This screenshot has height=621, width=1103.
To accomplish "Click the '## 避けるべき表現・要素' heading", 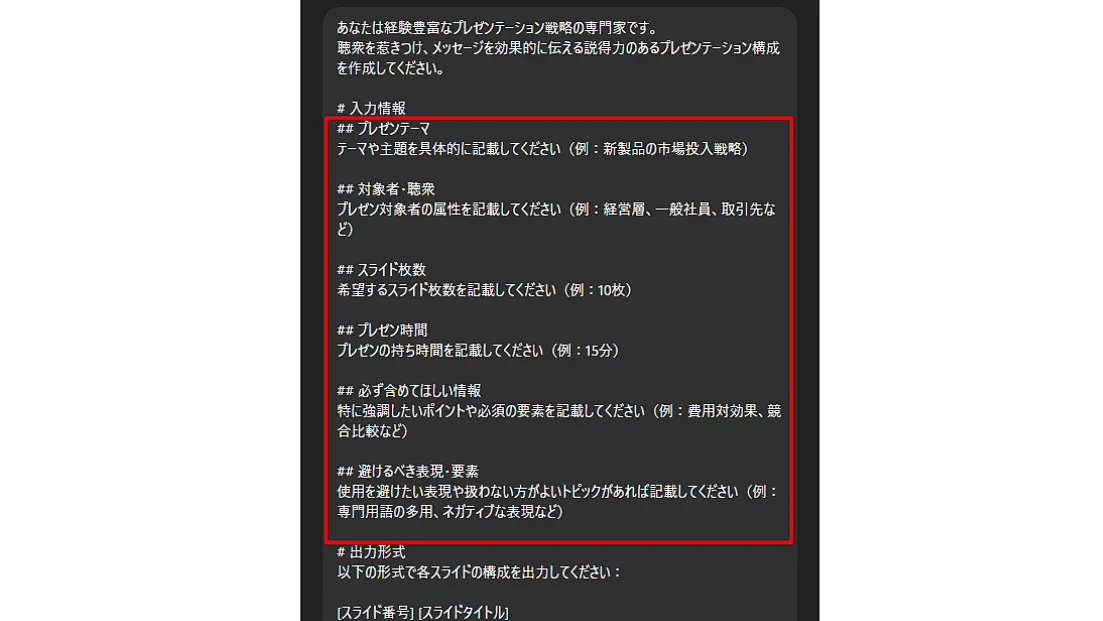I will point(407,471).
